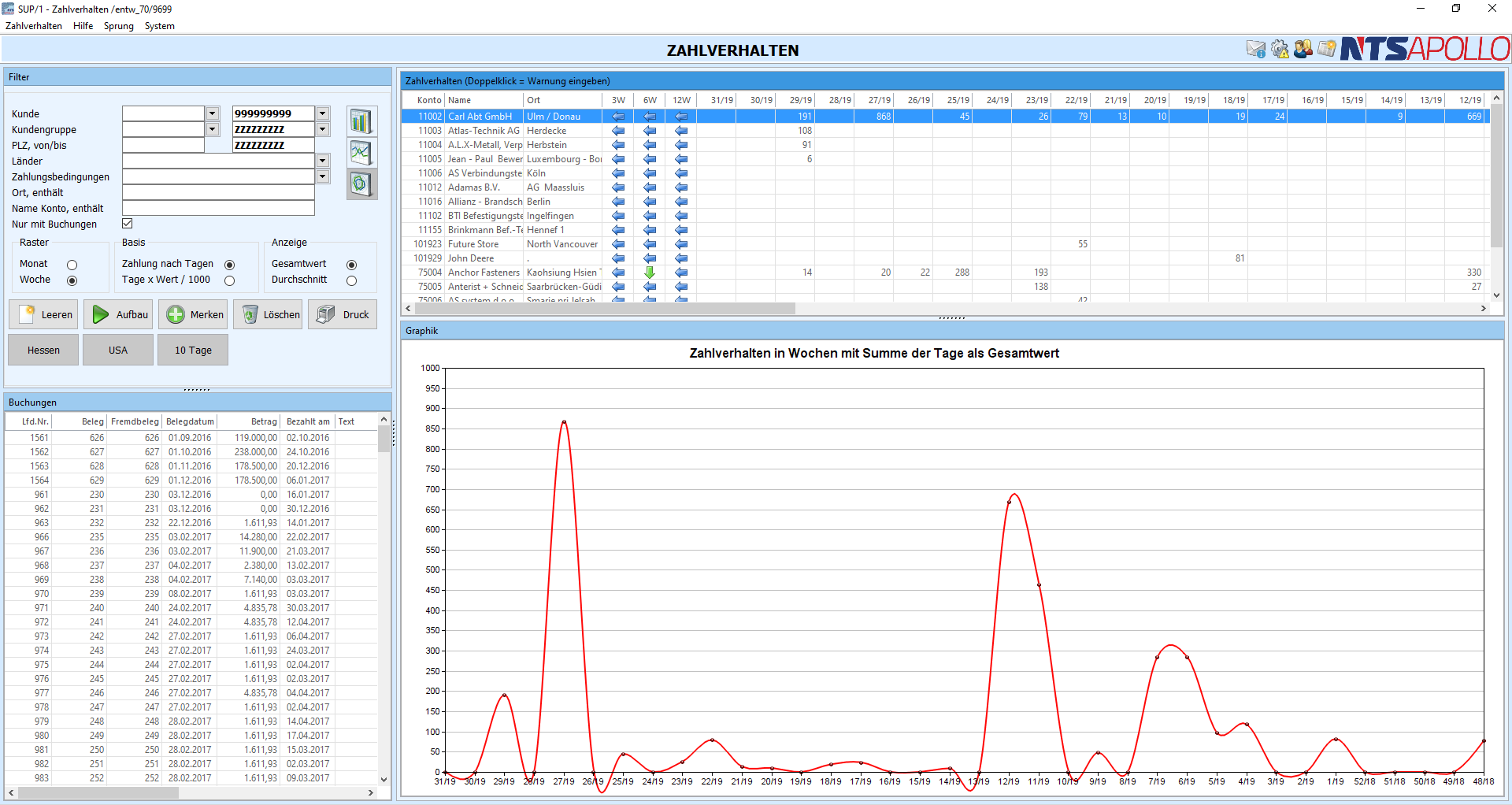Viewport: 1512px width, 805px height.
Task: Select the Monat raster radio button
Action: pos(72,265)
